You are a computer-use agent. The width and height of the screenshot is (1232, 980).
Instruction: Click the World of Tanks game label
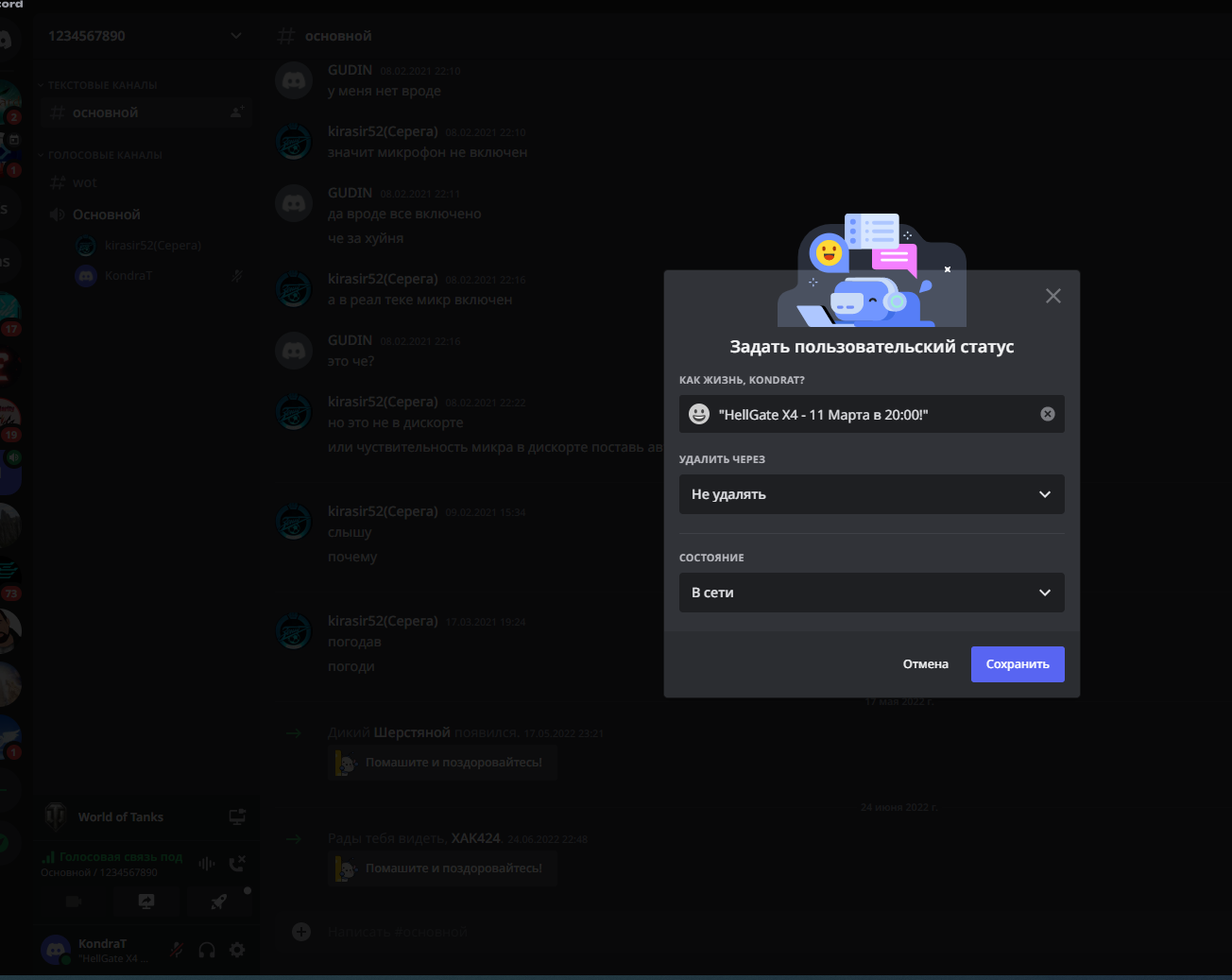[x=121, y=817]
